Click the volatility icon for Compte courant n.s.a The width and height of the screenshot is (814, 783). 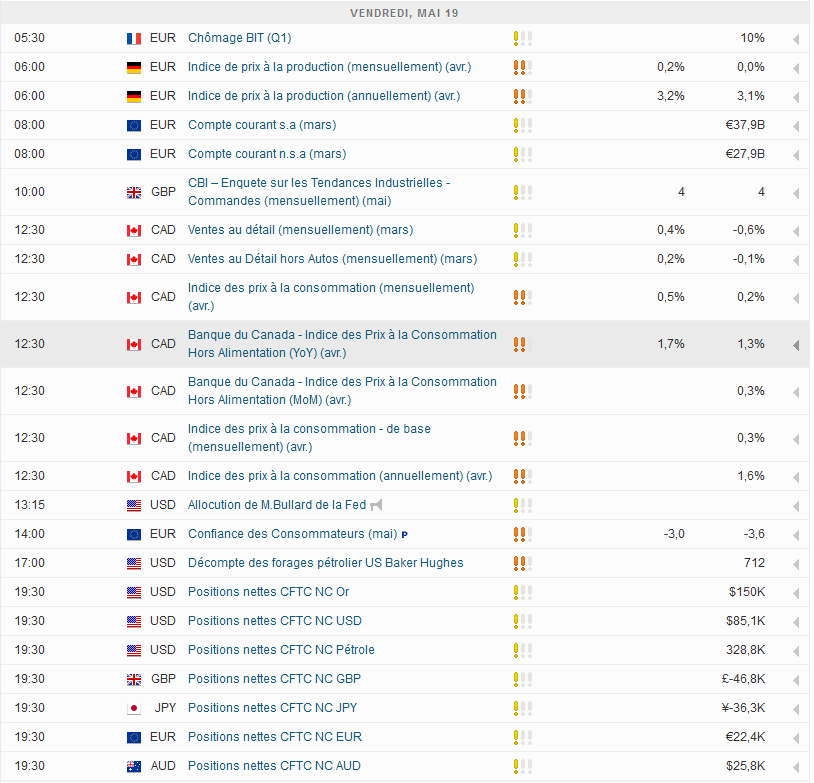click(x=523, y=155)
